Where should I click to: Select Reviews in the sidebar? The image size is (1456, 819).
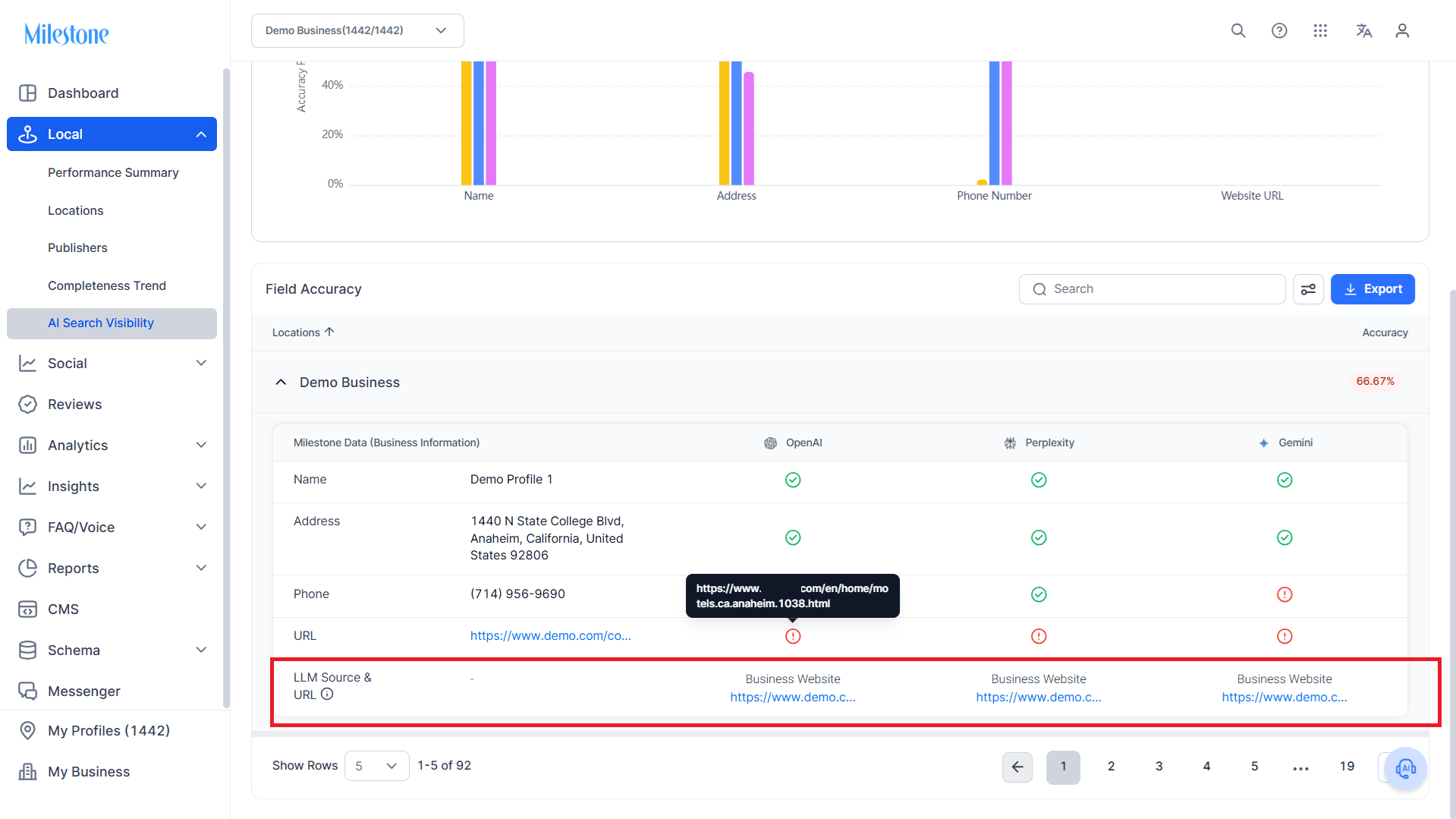(74, 405)
